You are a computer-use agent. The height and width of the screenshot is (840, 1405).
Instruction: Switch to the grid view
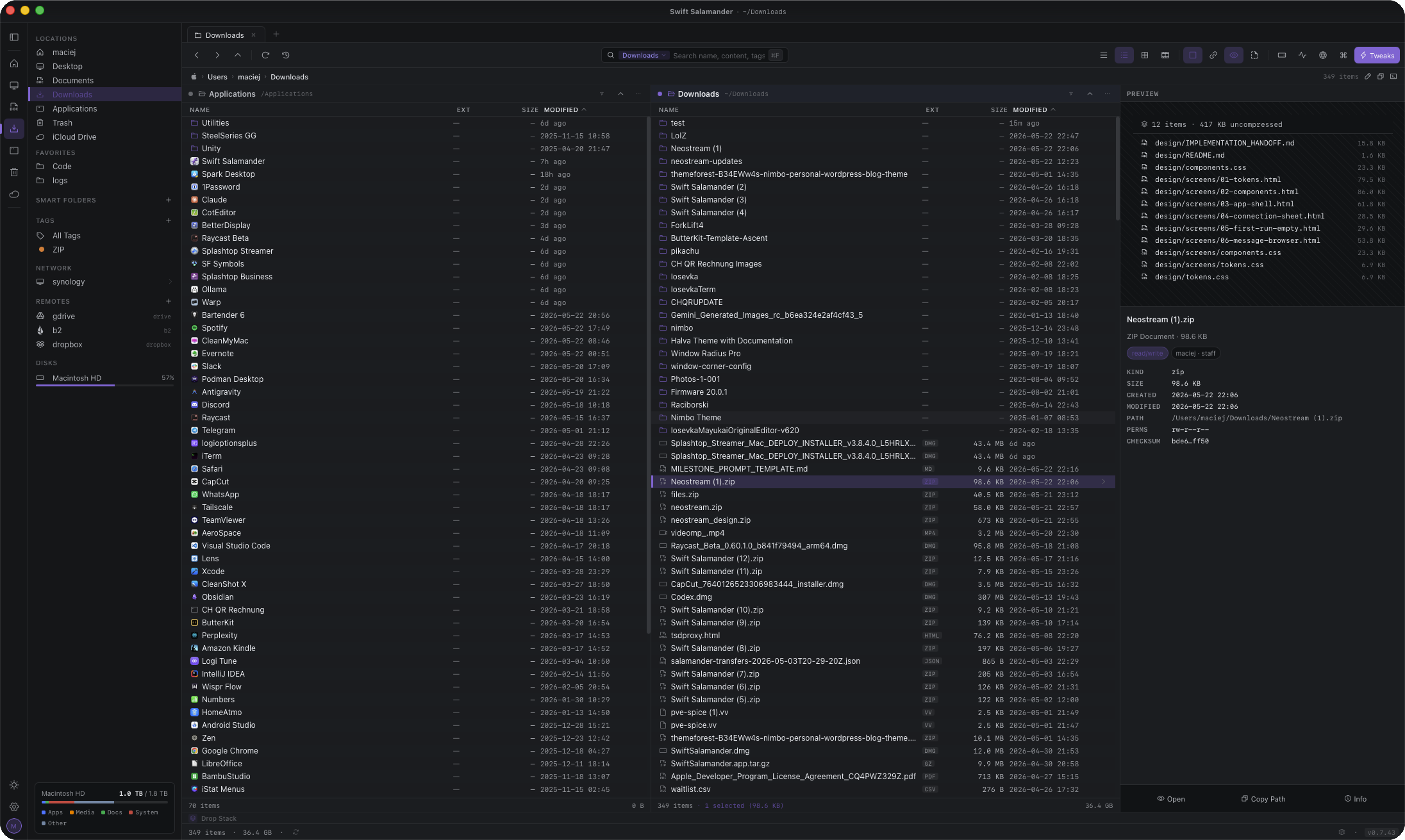coord(1145,55)
